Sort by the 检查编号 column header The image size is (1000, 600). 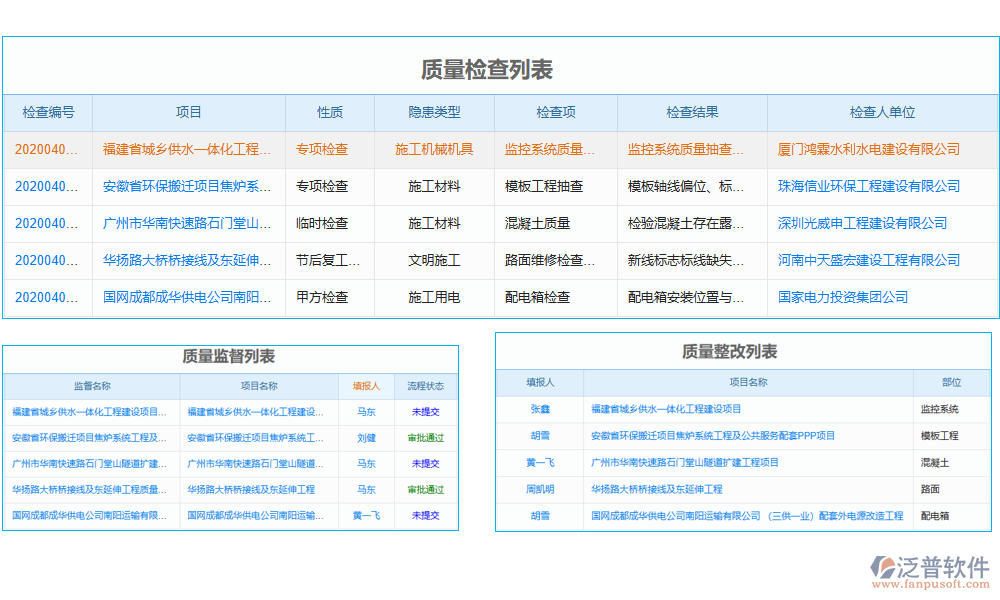point(47,113)
